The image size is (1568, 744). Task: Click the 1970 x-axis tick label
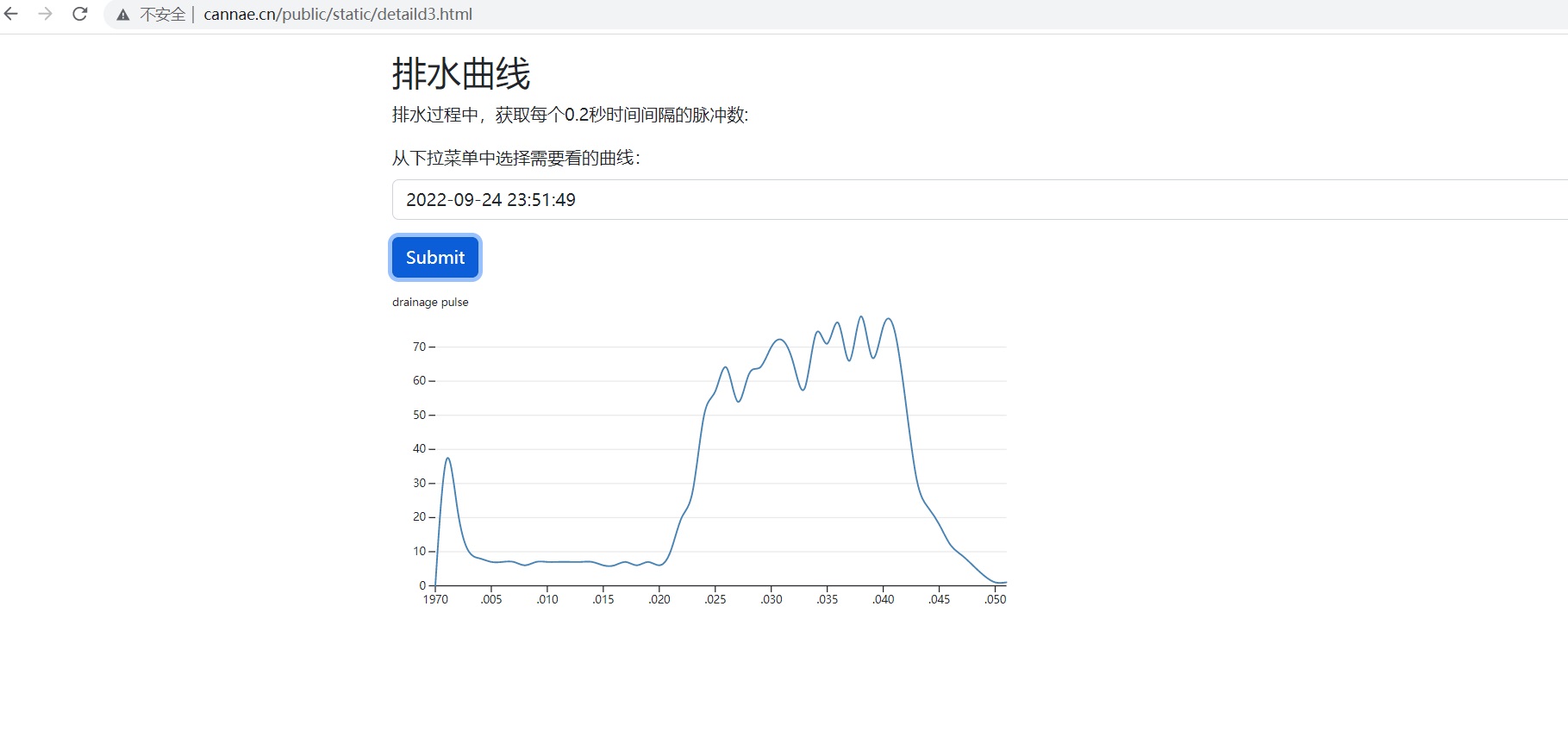(435, 599)
